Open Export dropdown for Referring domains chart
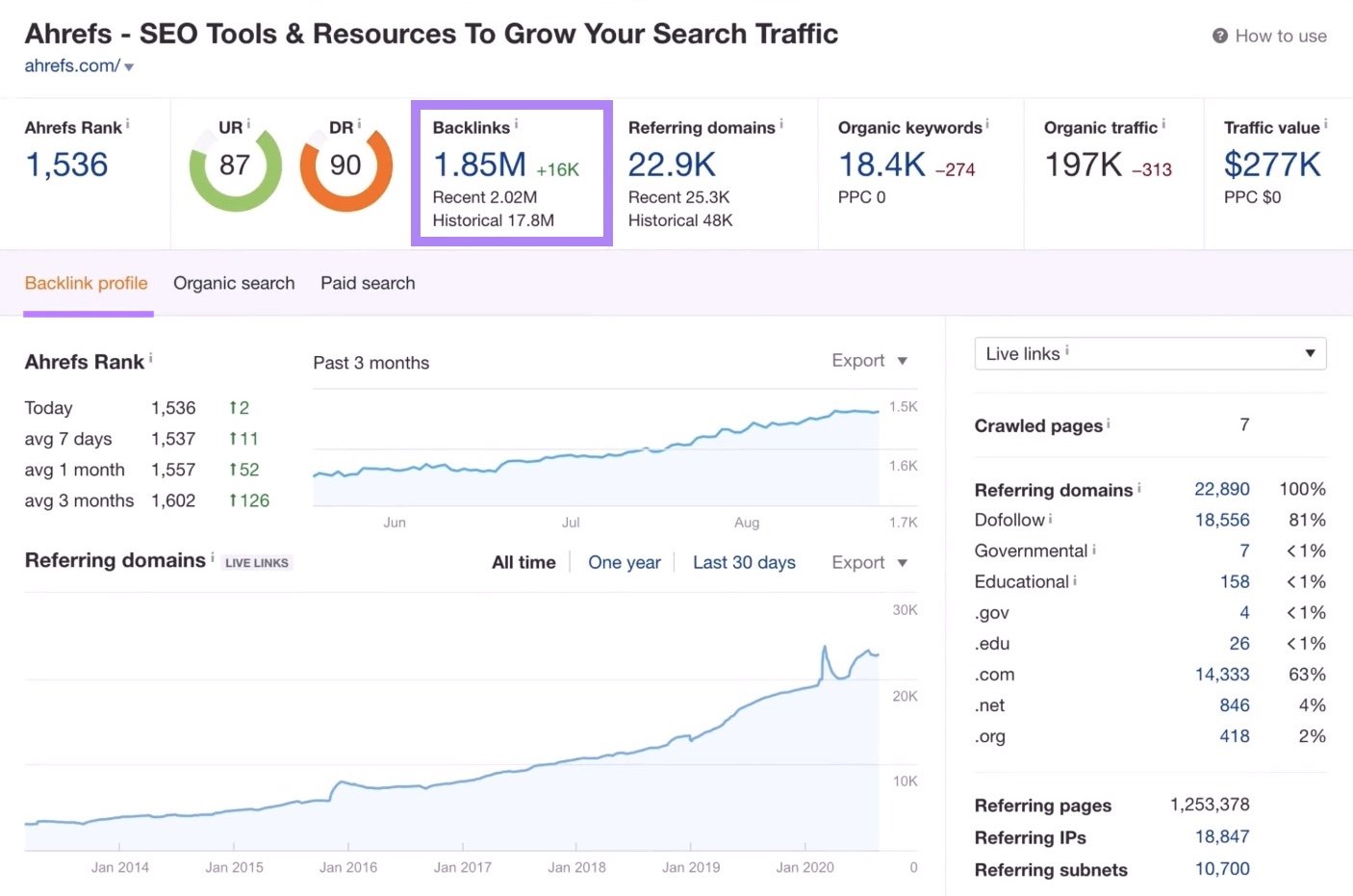Screen dimensions: 1353x896 870,562
